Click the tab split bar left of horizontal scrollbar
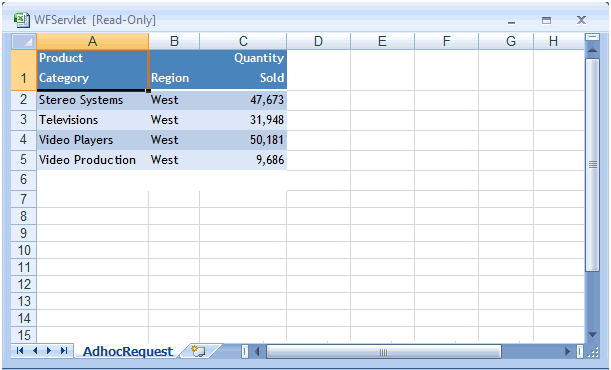The image size is (611, 370). 245,352
